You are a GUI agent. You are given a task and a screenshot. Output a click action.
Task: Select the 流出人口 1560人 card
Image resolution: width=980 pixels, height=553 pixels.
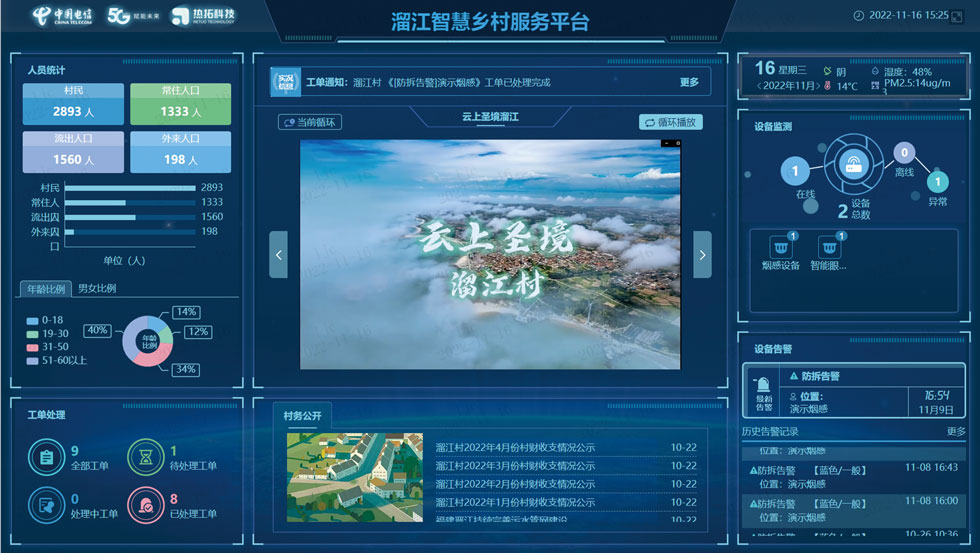point(73,152)
